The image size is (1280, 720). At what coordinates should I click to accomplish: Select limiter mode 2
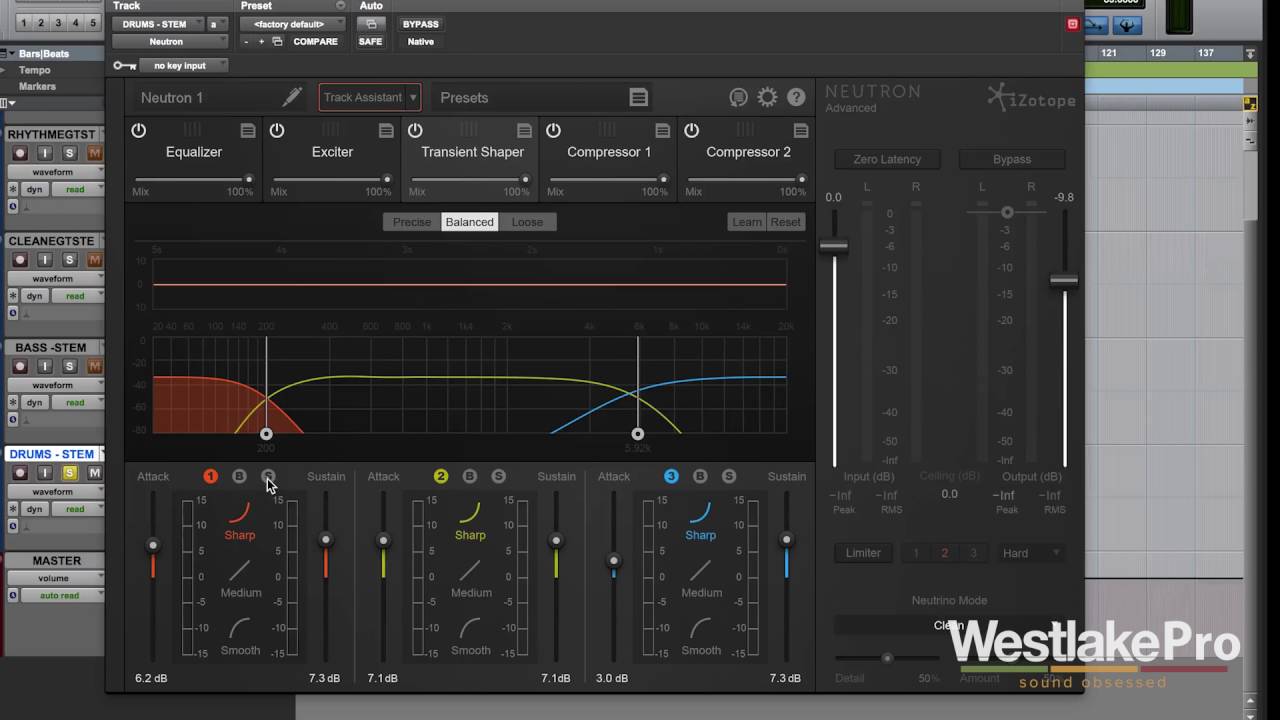(944, 553)
